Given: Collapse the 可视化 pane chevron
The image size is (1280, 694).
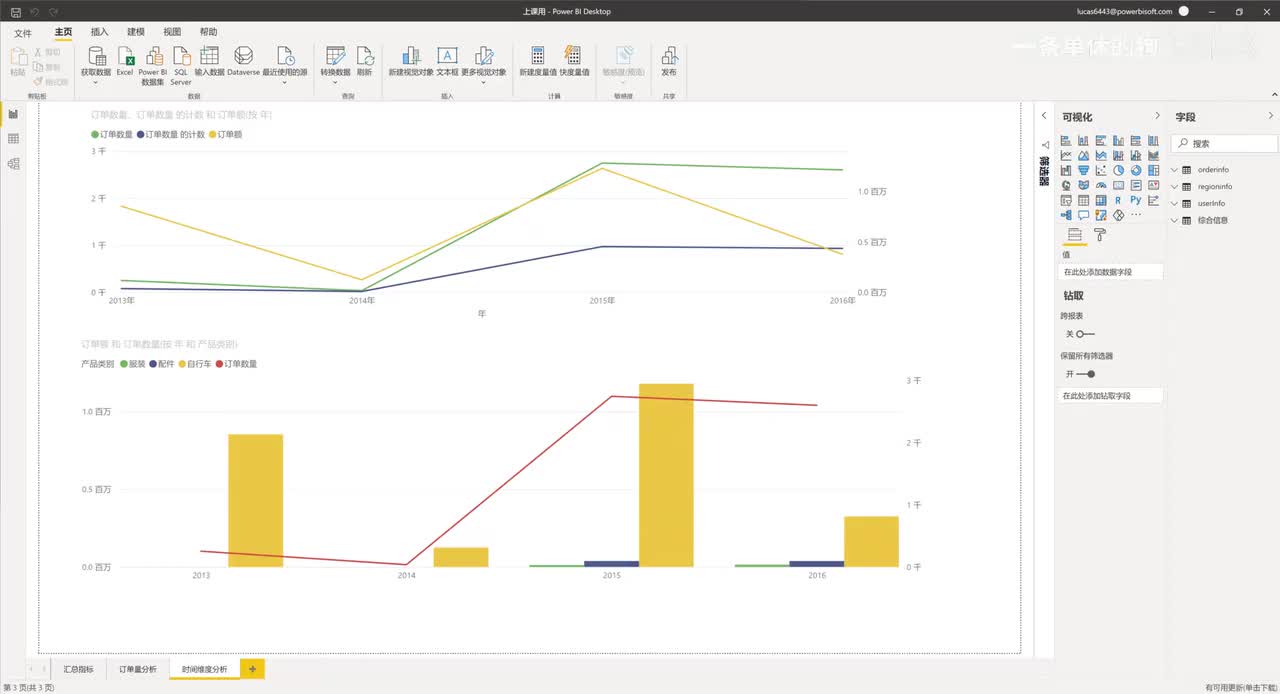Looking at the screenshot, I should click(x=1158, y=116).
